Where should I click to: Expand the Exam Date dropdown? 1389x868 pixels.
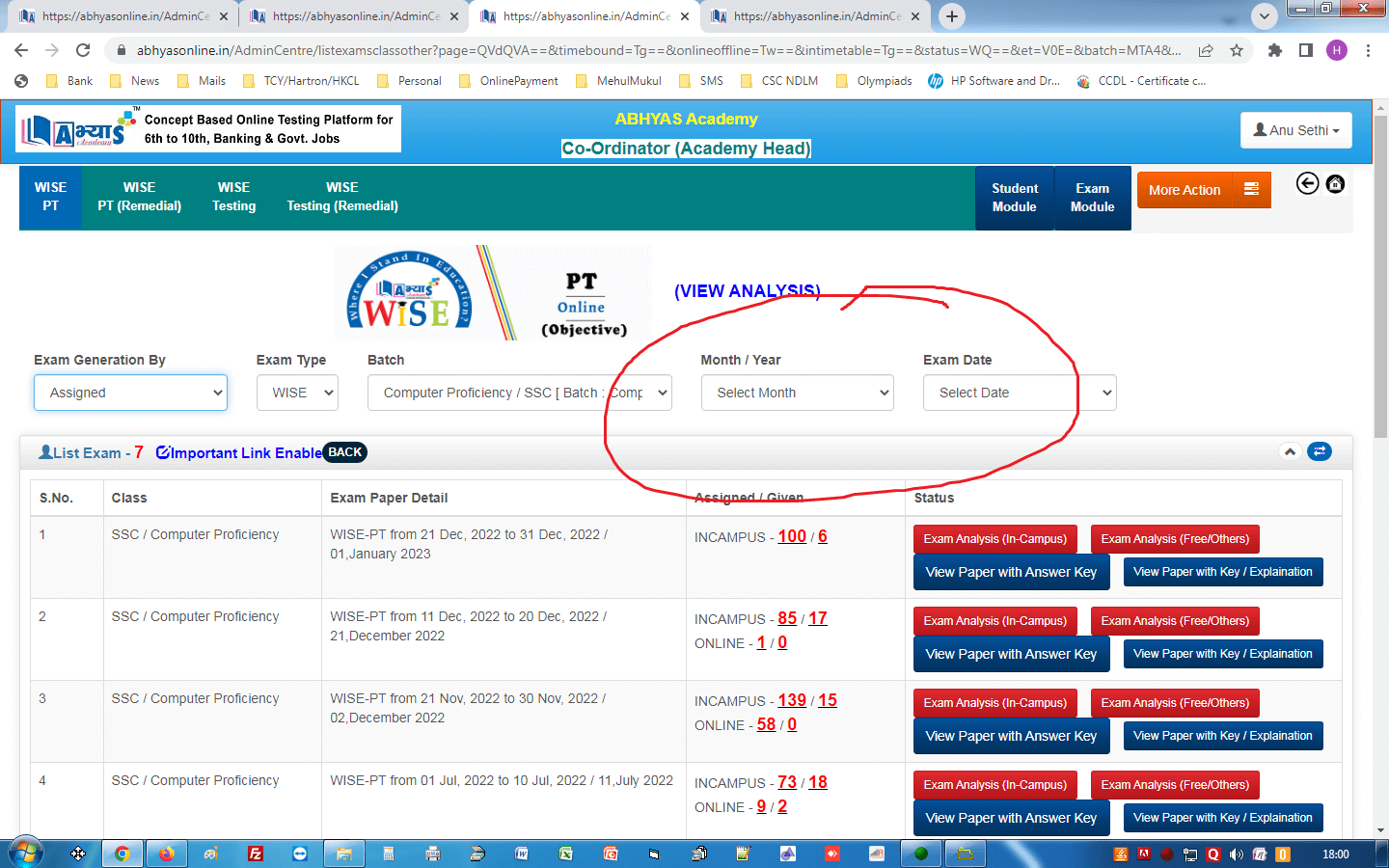click(x=1019, y=393)
